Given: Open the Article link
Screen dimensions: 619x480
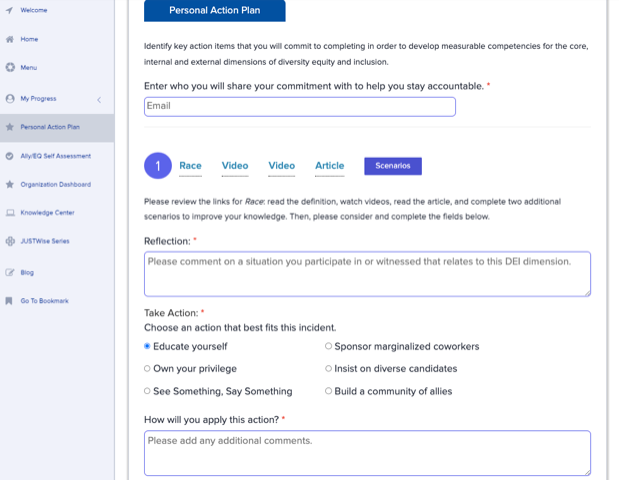Looking at the screenshot, I should [x=330, y=166].
